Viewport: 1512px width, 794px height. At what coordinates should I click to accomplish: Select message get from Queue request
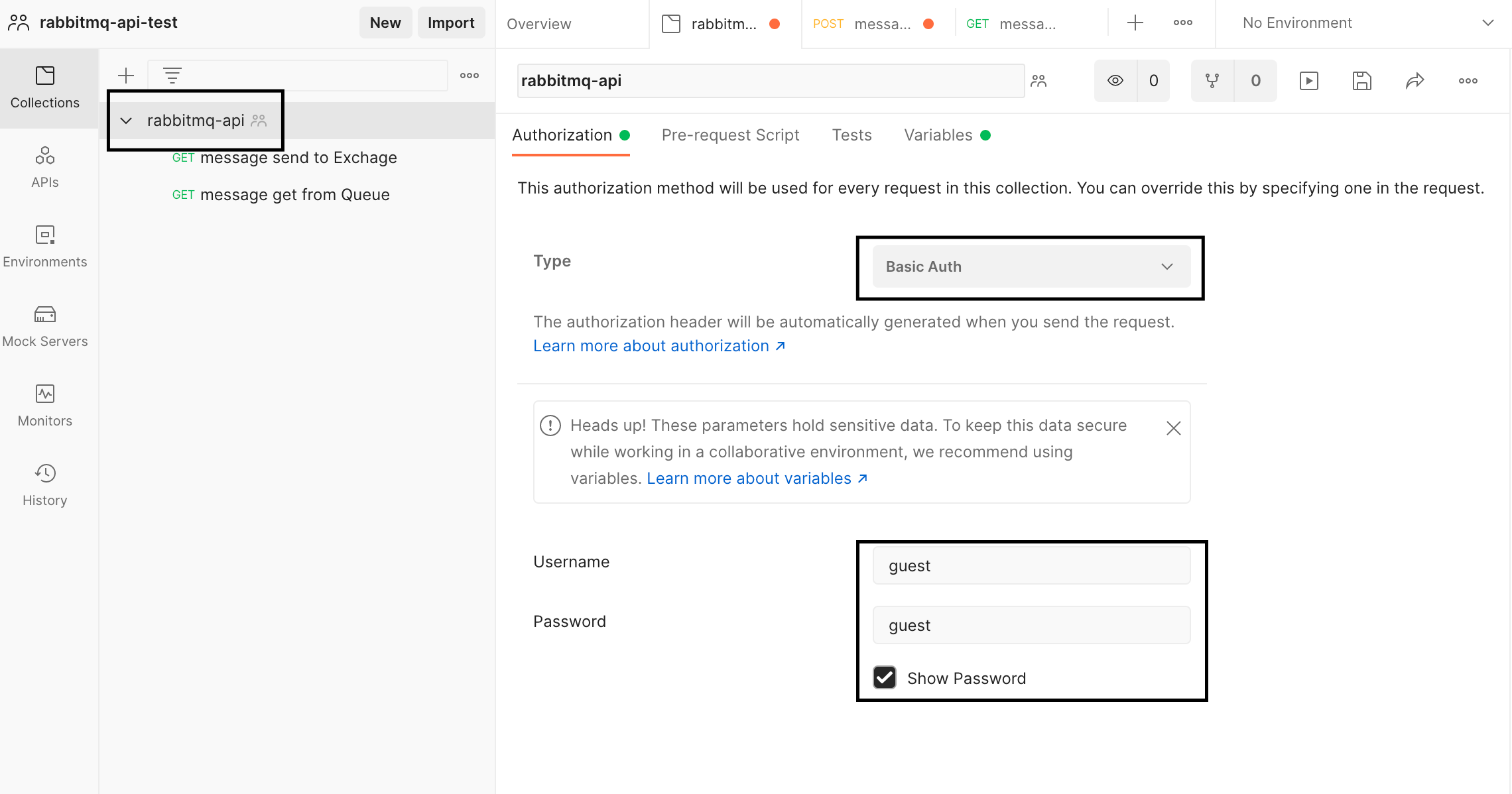(294, 195)
